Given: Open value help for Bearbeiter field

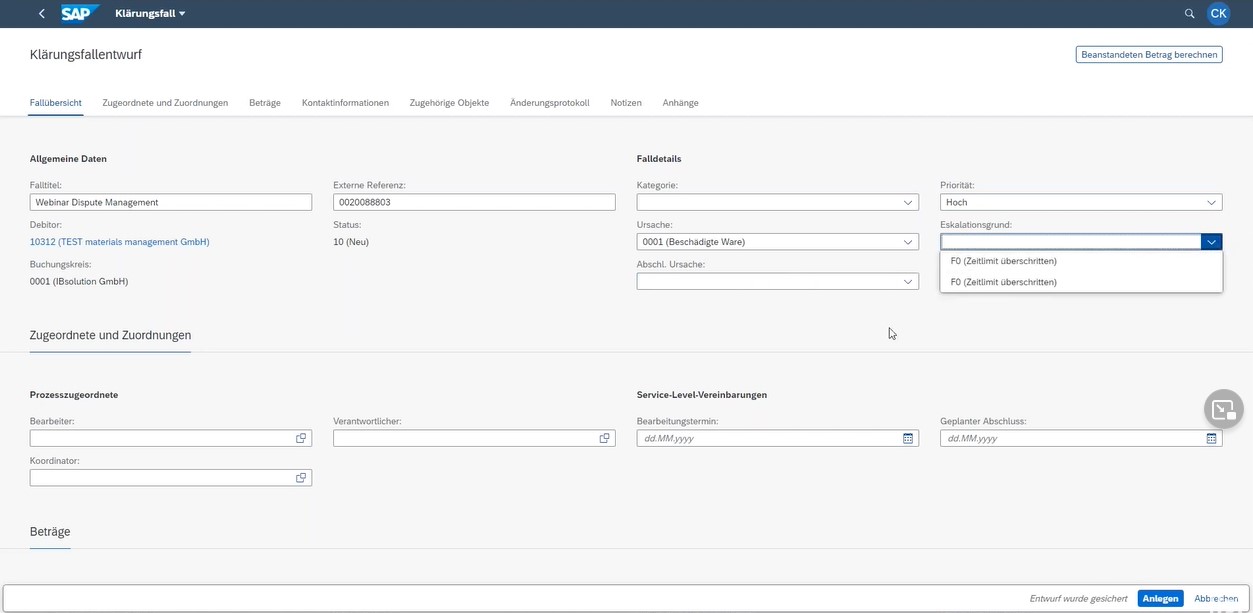Looking at the screenshot, I should coord(300,437).
